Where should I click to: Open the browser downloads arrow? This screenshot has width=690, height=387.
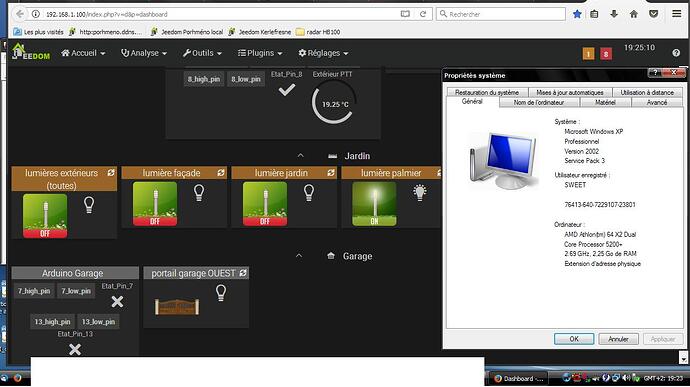tap(614, 14)
